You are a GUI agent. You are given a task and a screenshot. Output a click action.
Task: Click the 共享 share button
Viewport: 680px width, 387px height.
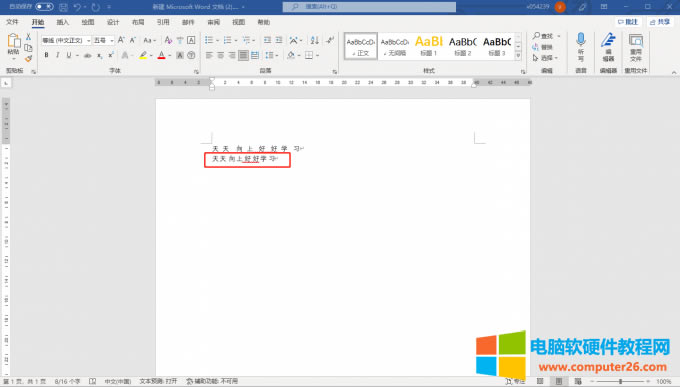660,22
